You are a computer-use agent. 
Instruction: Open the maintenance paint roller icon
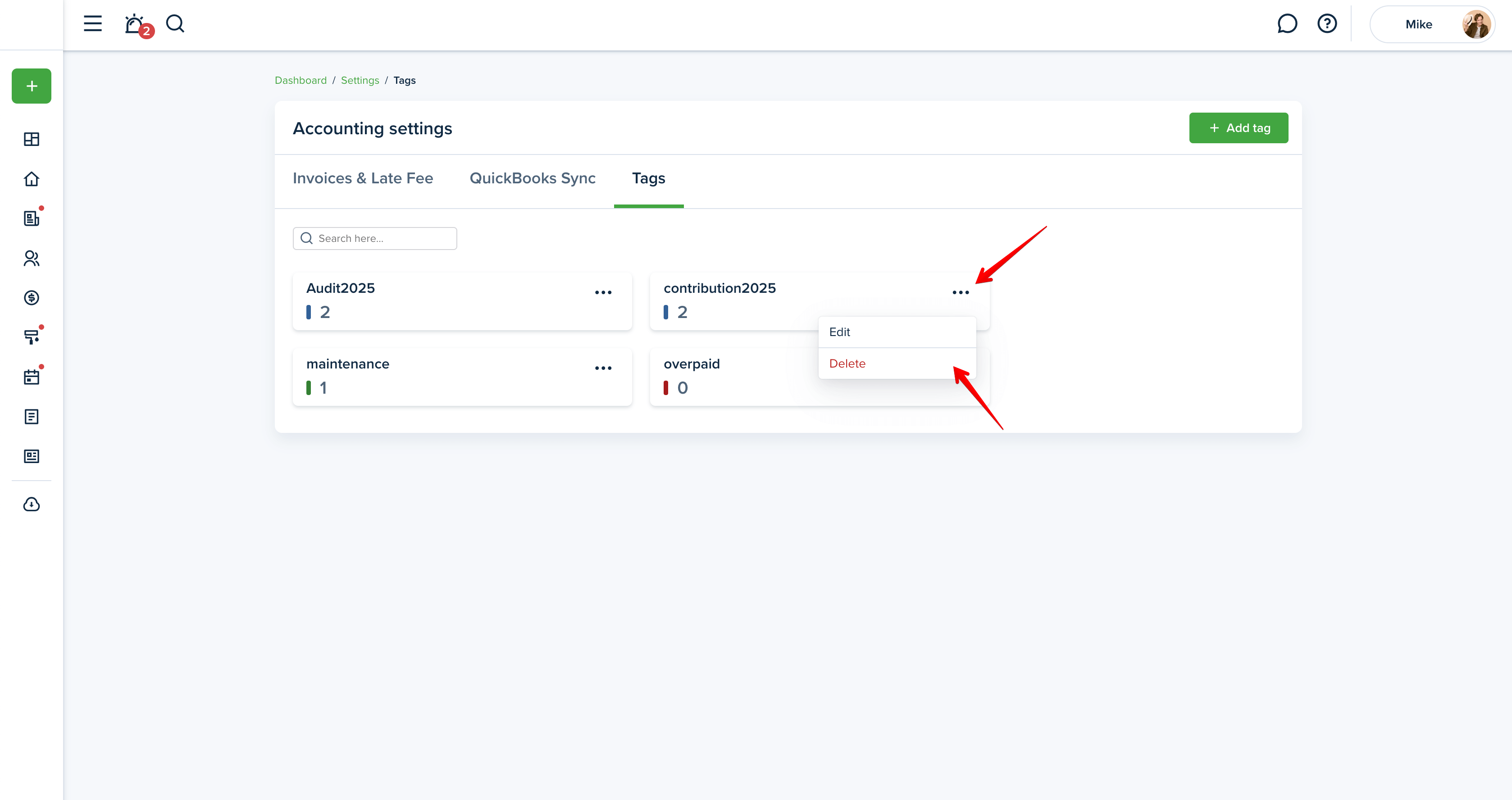point(32,336)
